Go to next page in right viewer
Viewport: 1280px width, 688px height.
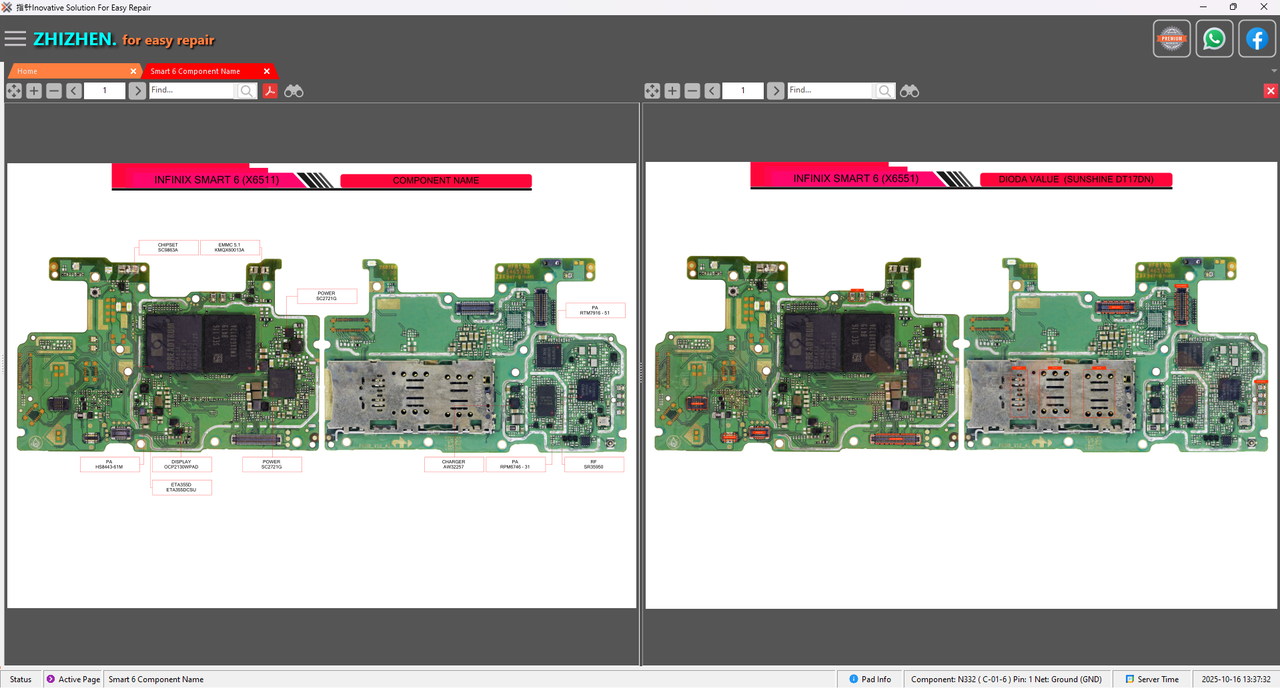point(775,91)
